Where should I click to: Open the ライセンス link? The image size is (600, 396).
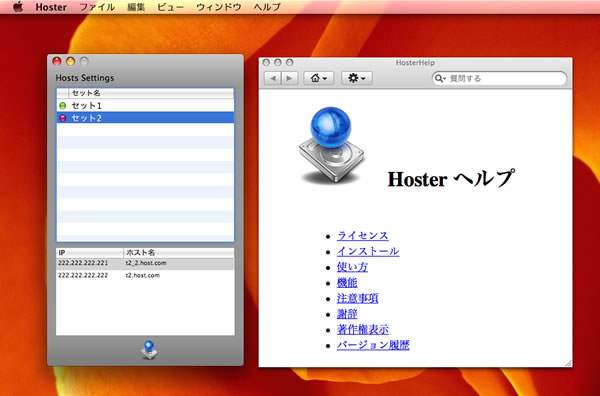[x=362, y=236]
